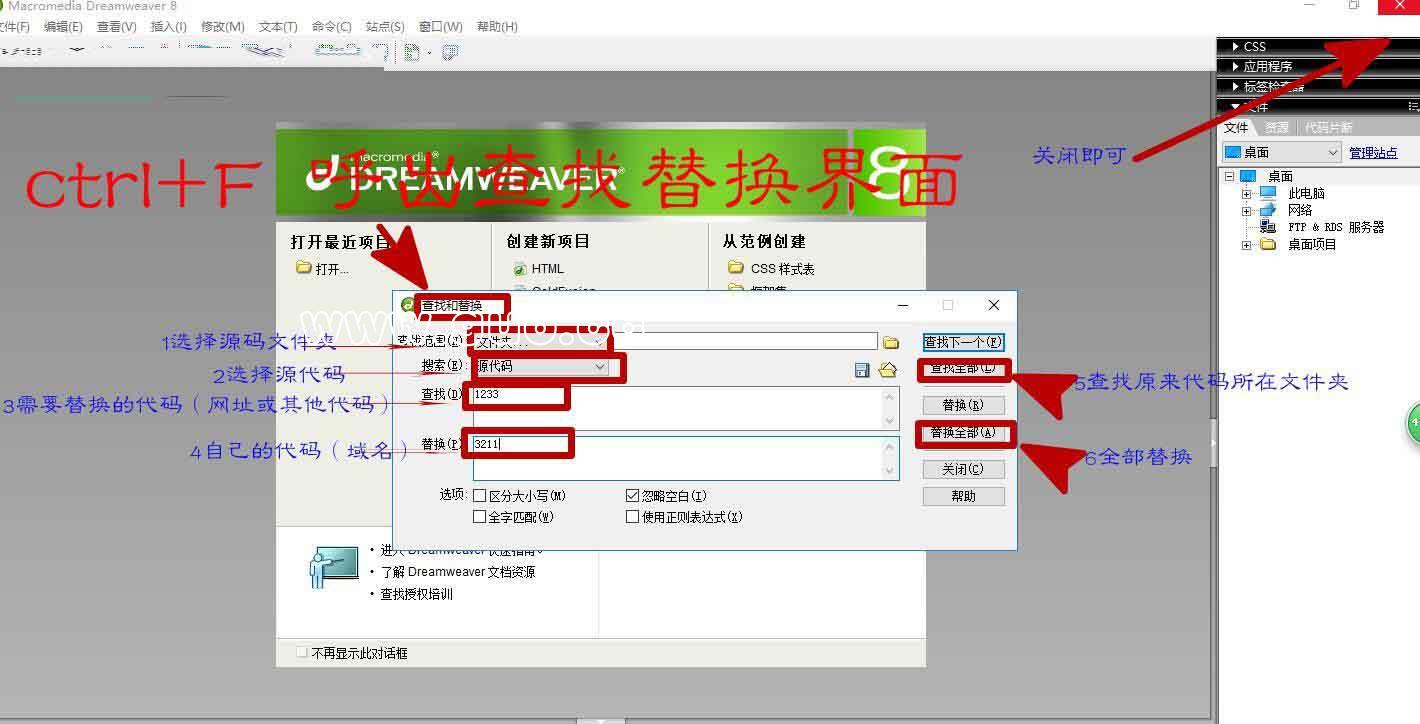Viewport: 1420px width, 724px height.
Task: Expand the 网络 tree node
Action: point(1247,211)
